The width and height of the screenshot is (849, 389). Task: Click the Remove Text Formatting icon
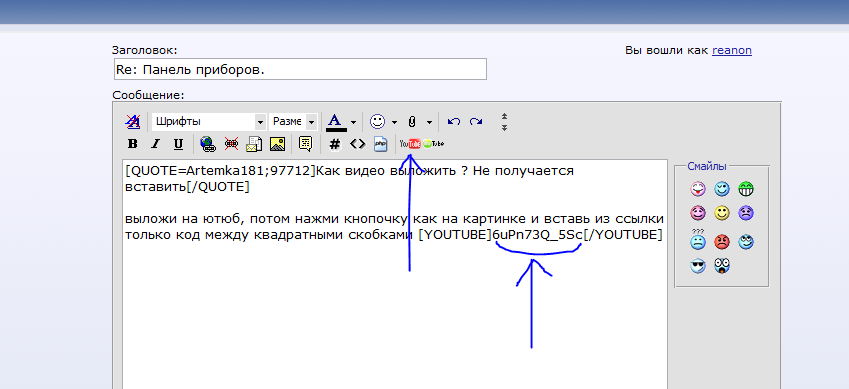click(133, 121)
